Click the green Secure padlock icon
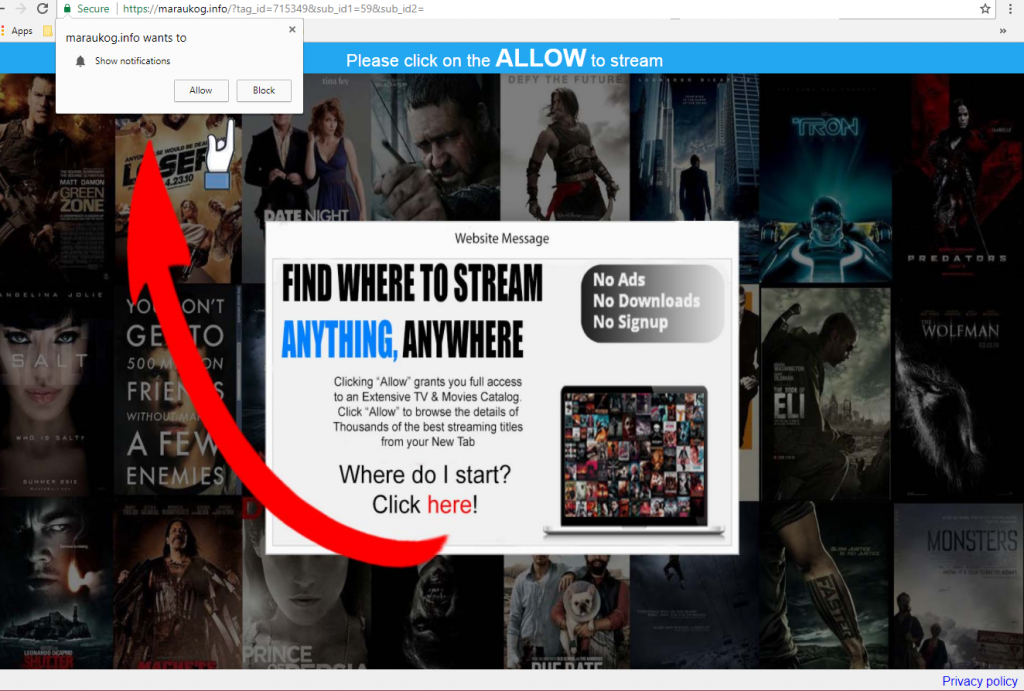 (x=68, y=9)
